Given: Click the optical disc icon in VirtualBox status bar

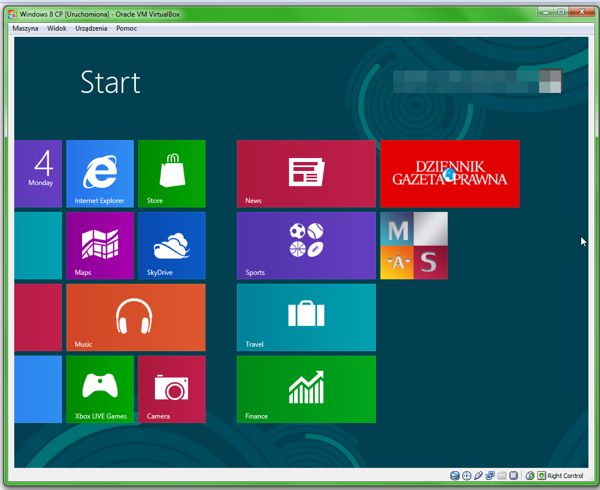Looking at the screenshot, I should 466,475.
